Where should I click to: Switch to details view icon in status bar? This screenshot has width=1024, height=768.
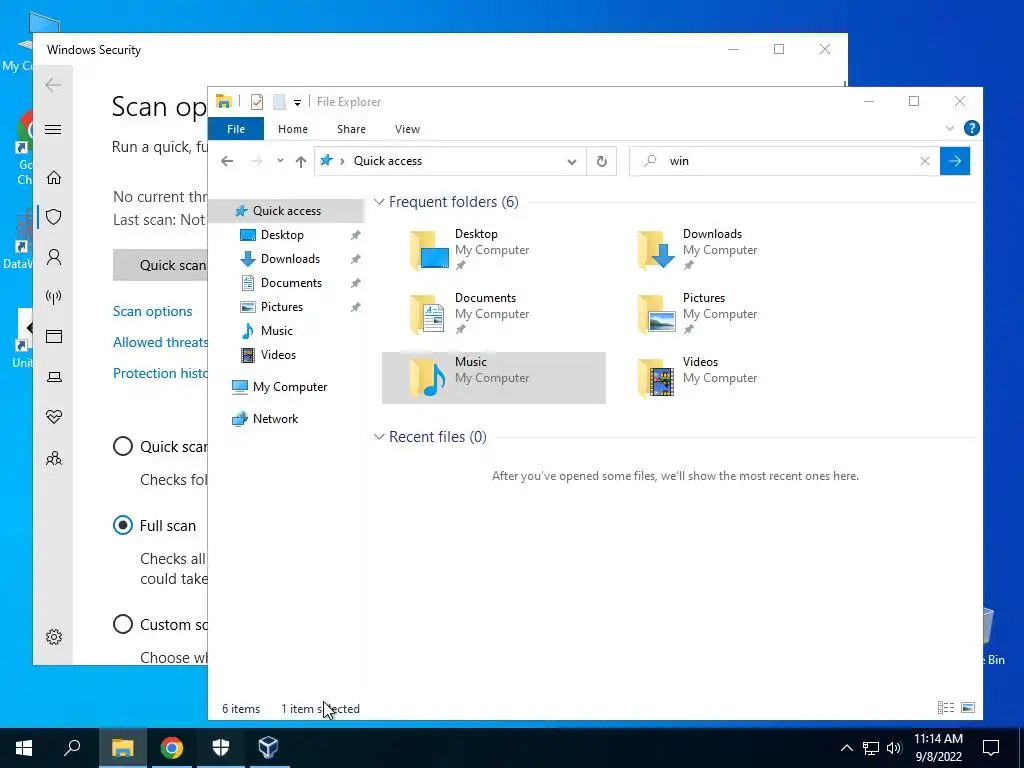coord(946,708)
